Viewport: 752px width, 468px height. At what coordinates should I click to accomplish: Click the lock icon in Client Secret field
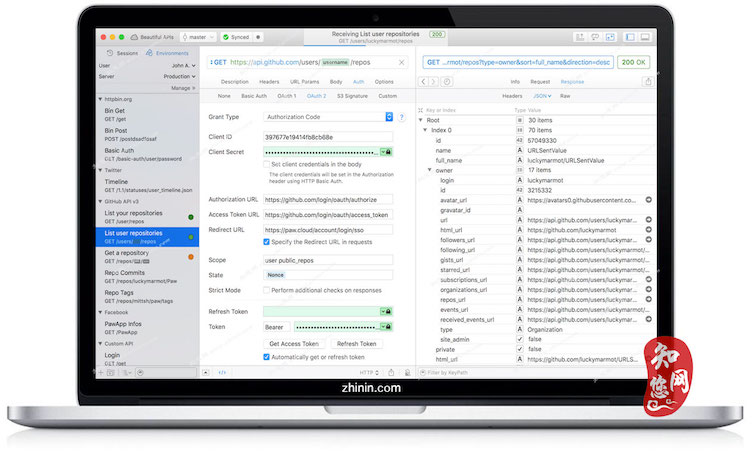[388, 152]
